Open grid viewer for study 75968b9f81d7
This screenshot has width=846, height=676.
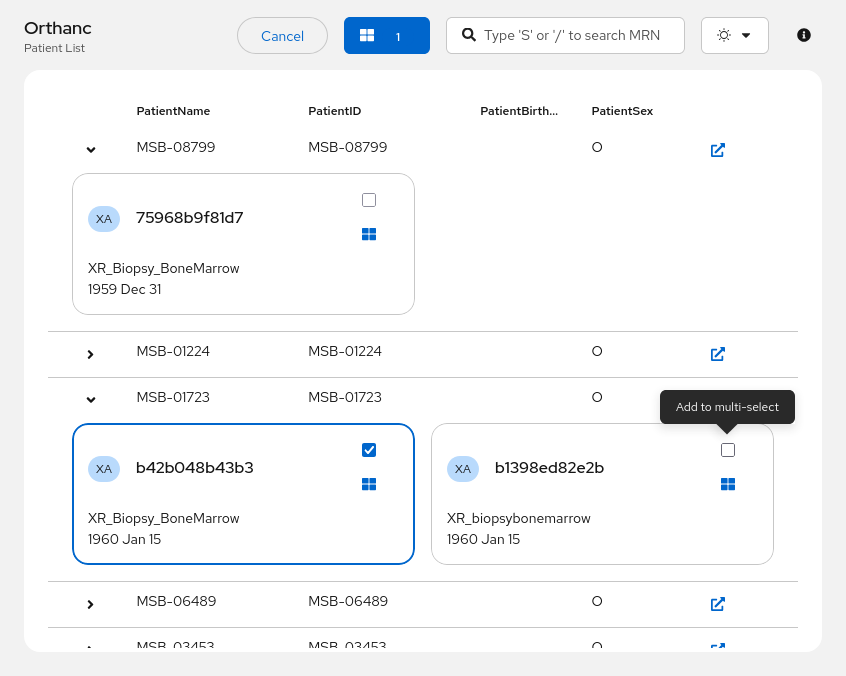369,234
